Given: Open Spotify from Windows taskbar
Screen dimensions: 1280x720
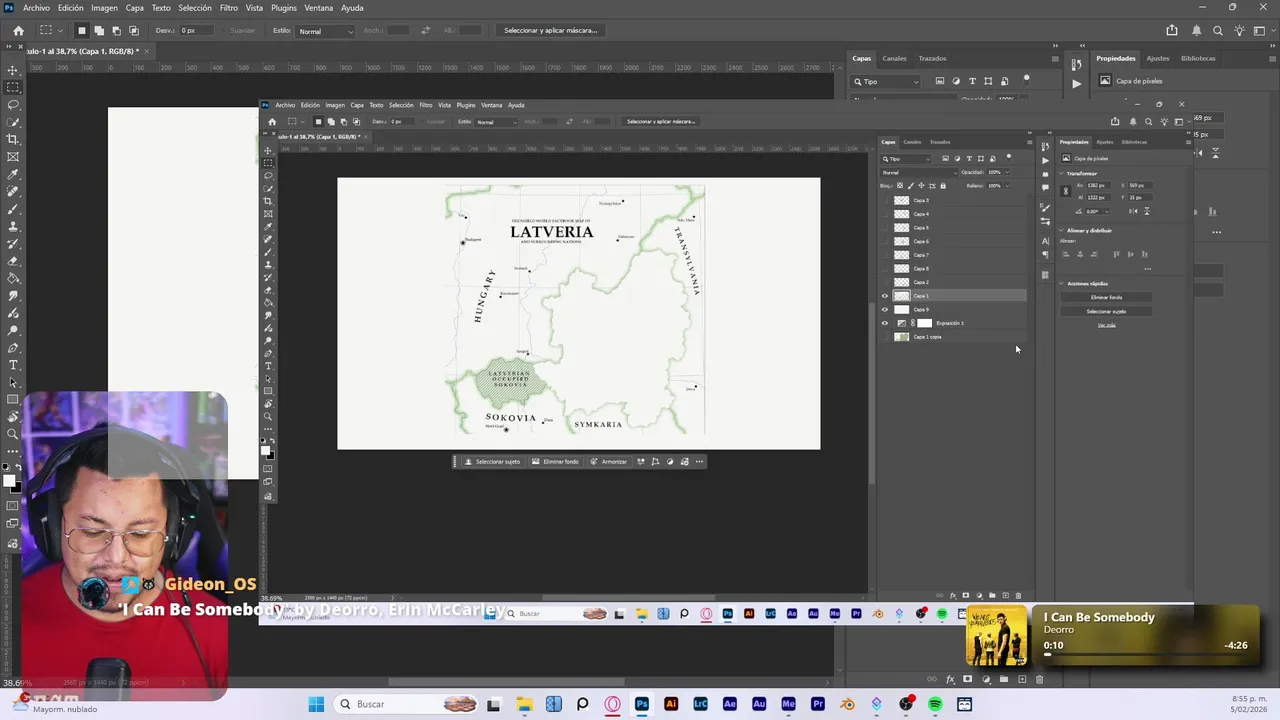Looking at the screenshot, I should pos(935,704).
